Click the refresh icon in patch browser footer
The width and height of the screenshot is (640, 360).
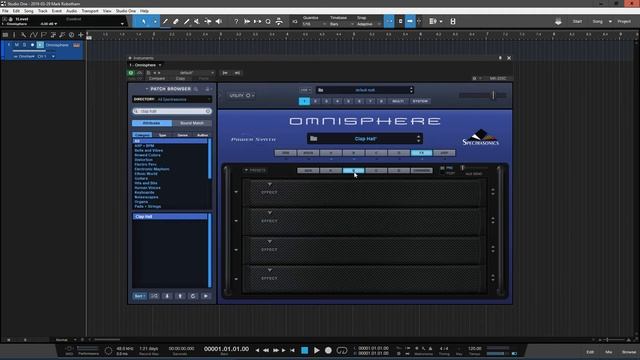[x=193, y=296]
